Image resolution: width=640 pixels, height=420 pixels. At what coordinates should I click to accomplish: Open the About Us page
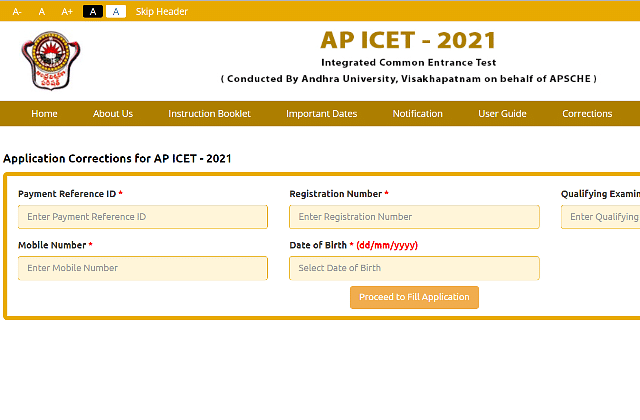point(113,113)
